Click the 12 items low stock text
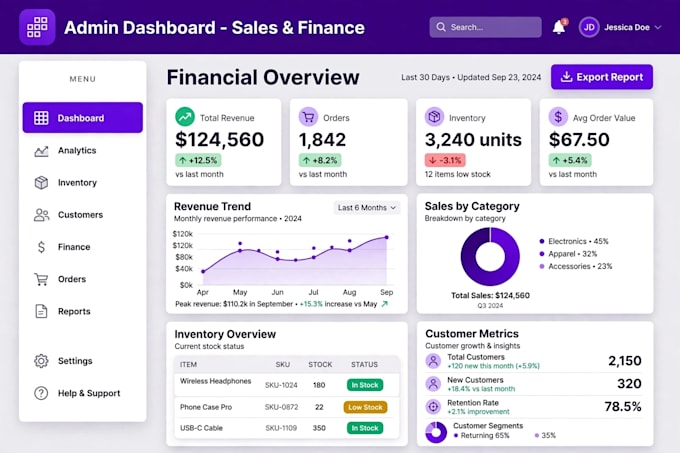This screenshot has height=453, width=680. [458, 174]
